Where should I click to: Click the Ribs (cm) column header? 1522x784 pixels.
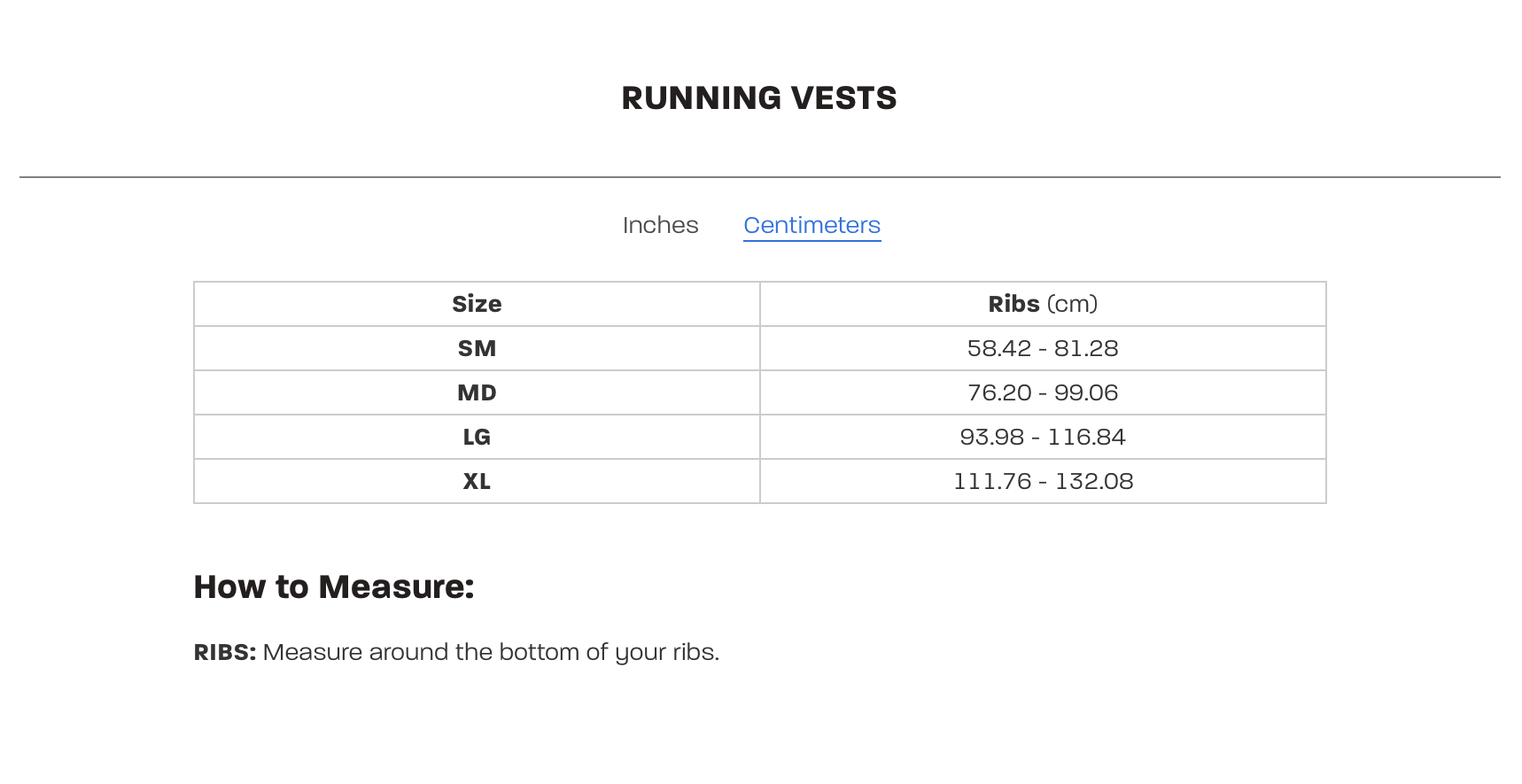[1043, 304]
